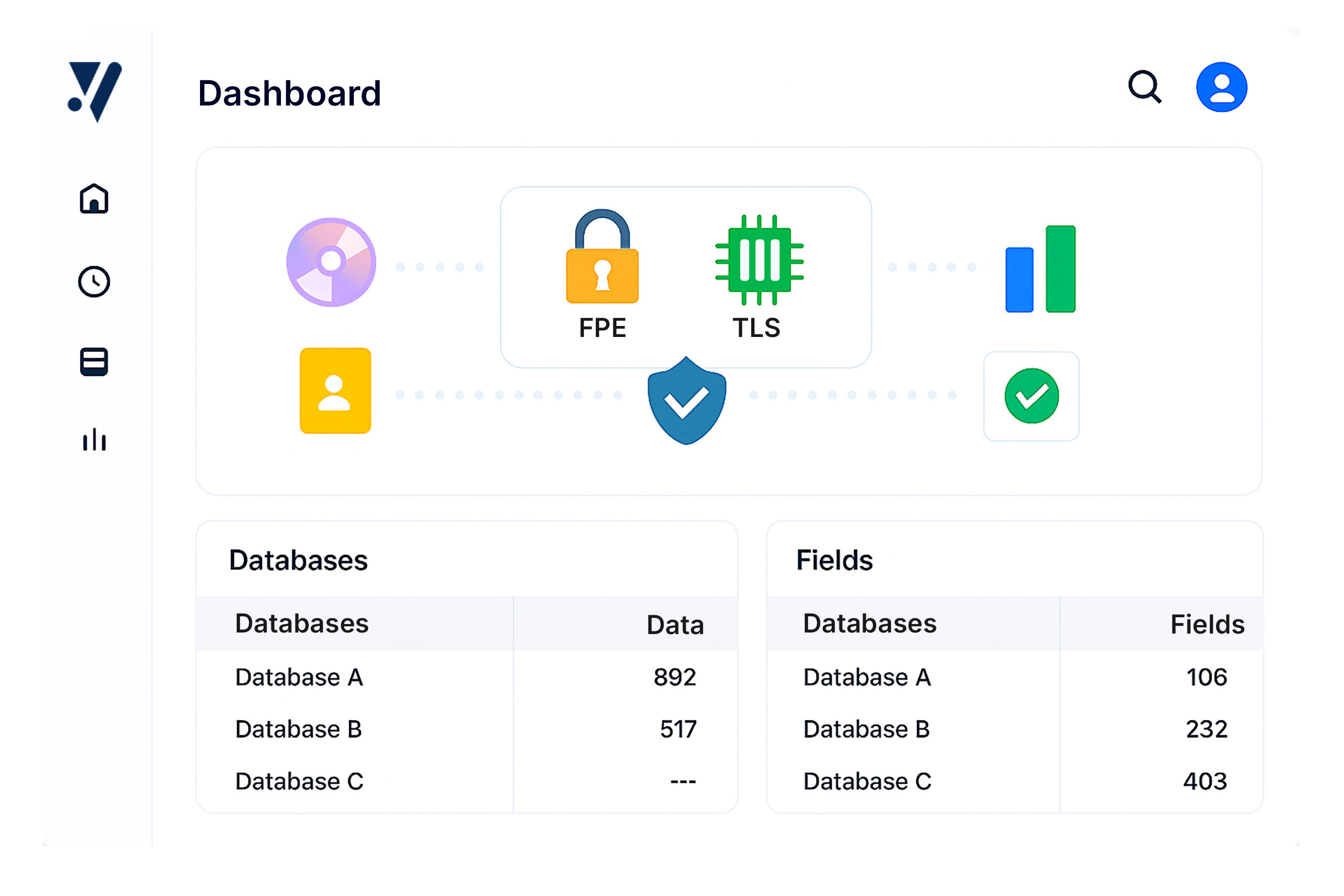Viewport: 1344px width, 896px height.
Task: Click the Fields column header
Action: [1207, 624]
